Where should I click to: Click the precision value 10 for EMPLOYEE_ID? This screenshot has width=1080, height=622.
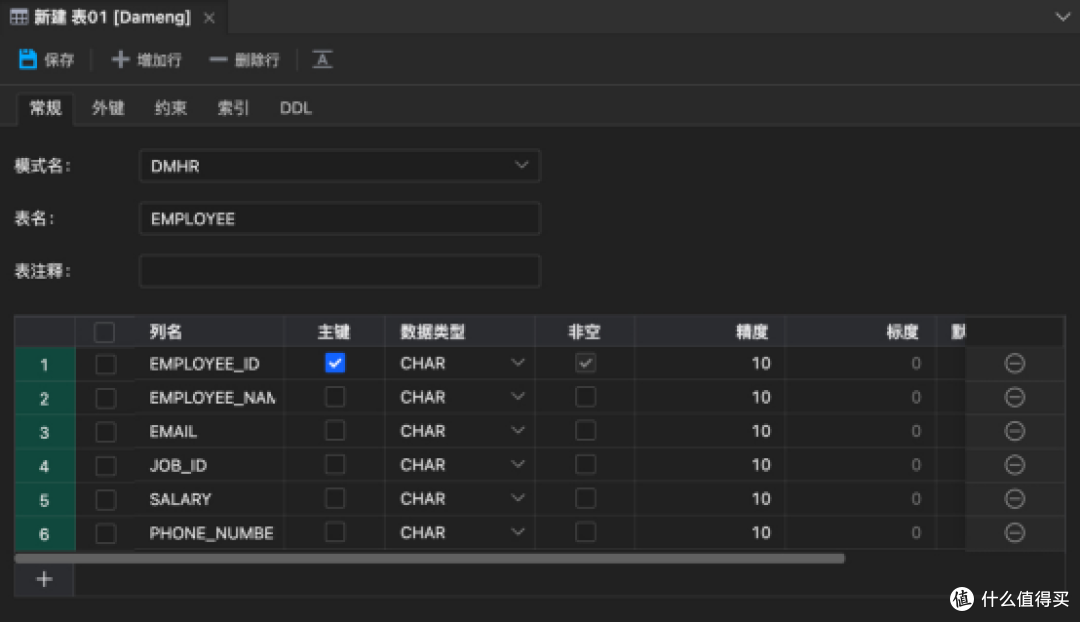click(760, 363)
